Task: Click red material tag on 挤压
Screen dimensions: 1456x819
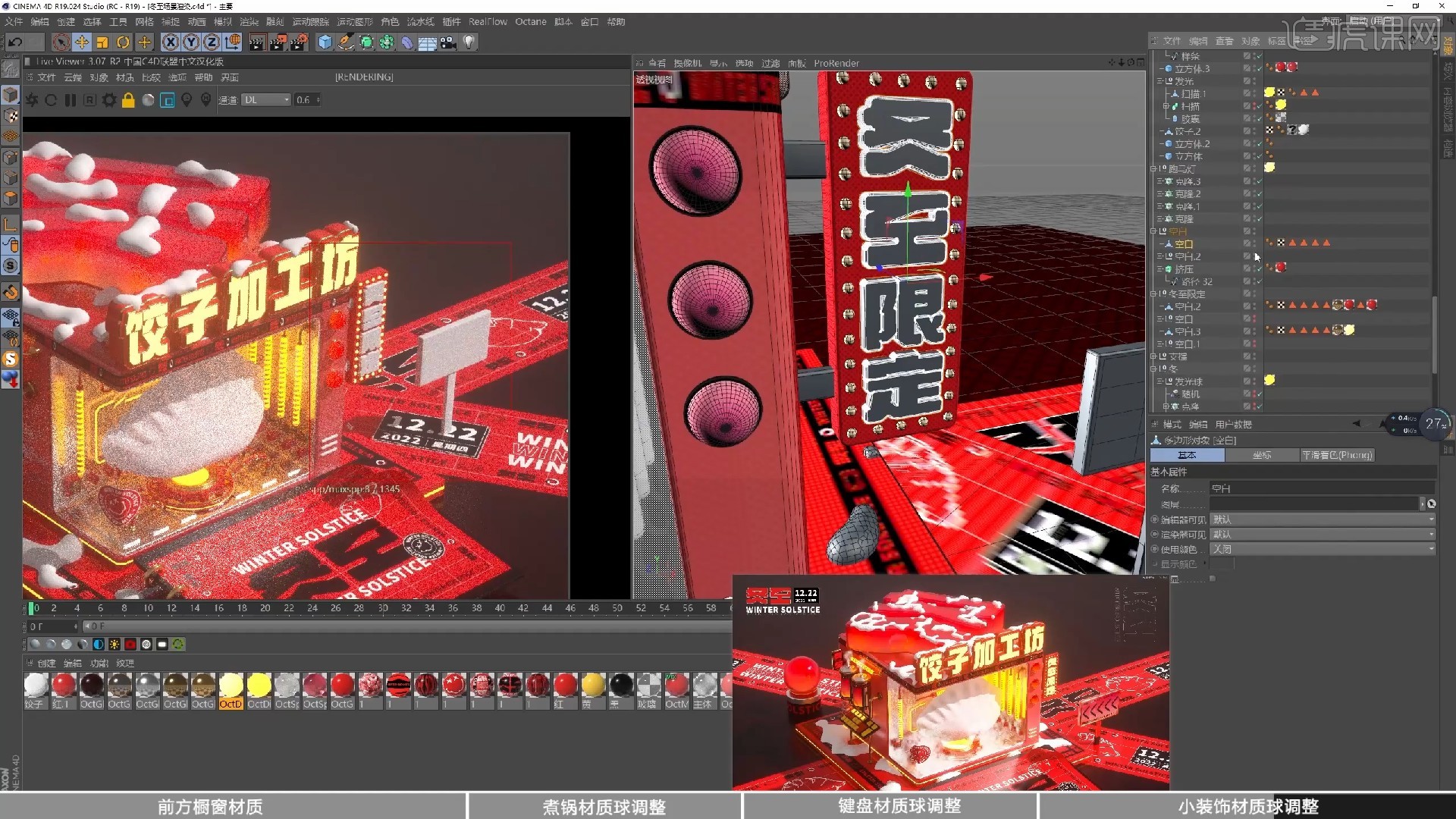Action: tap(1281, 268)
